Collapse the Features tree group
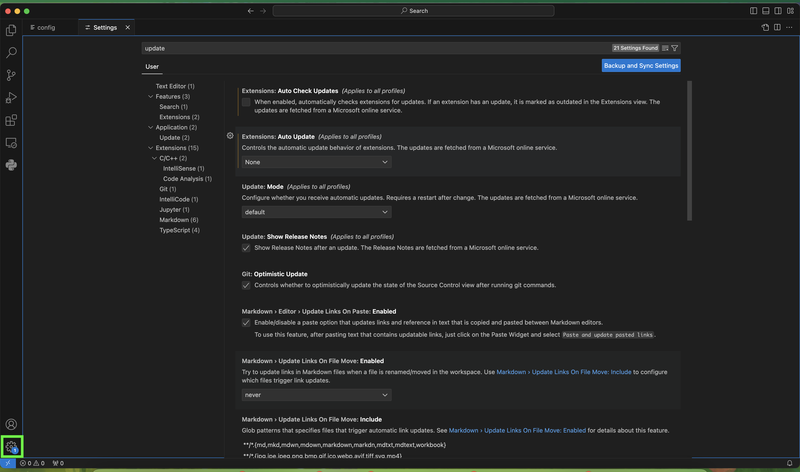The width and height of the screenshot is (800, 472). coord(151,96)
